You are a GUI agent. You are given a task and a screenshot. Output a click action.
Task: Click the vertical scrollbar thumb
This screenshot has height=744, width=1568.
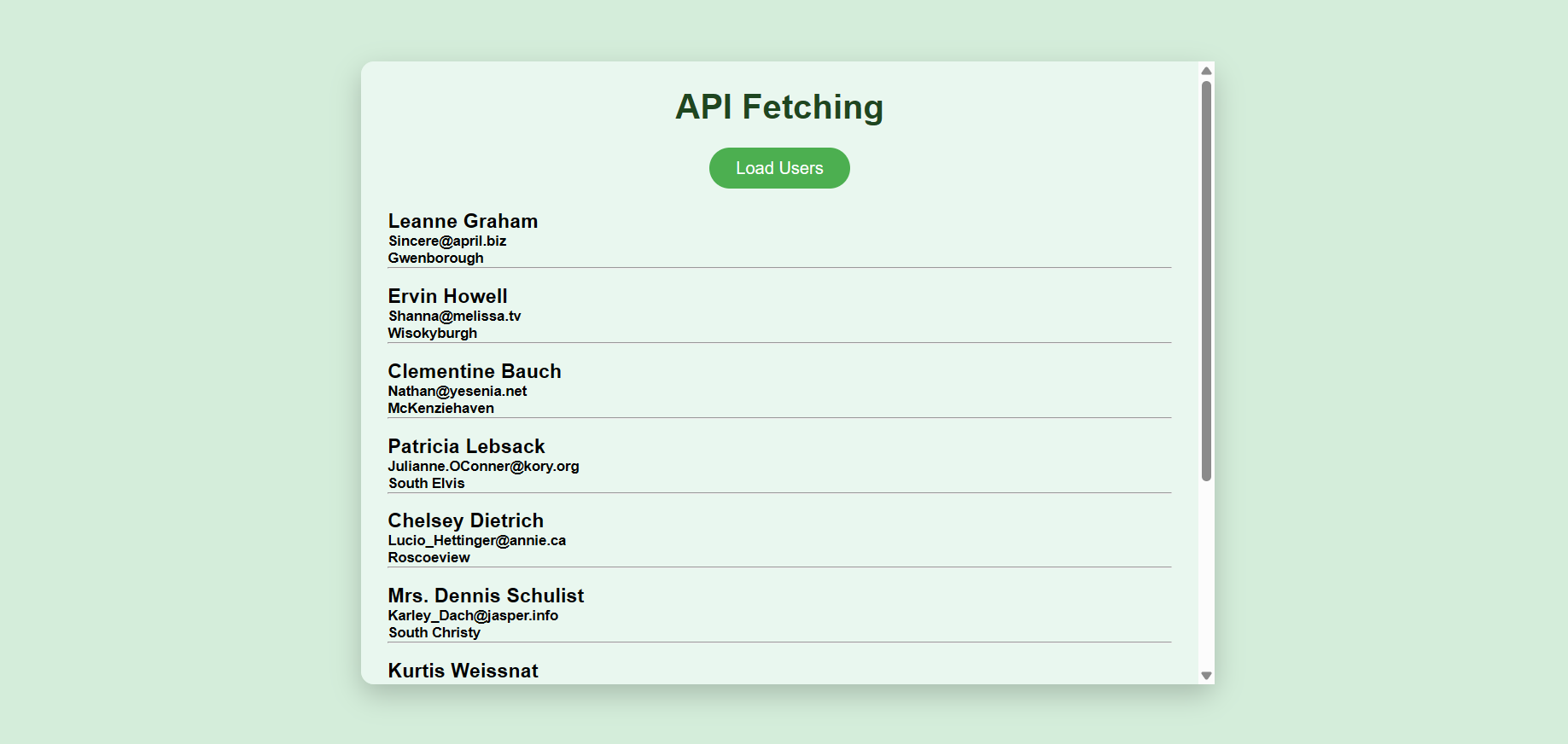click(x=1206, y=282)
